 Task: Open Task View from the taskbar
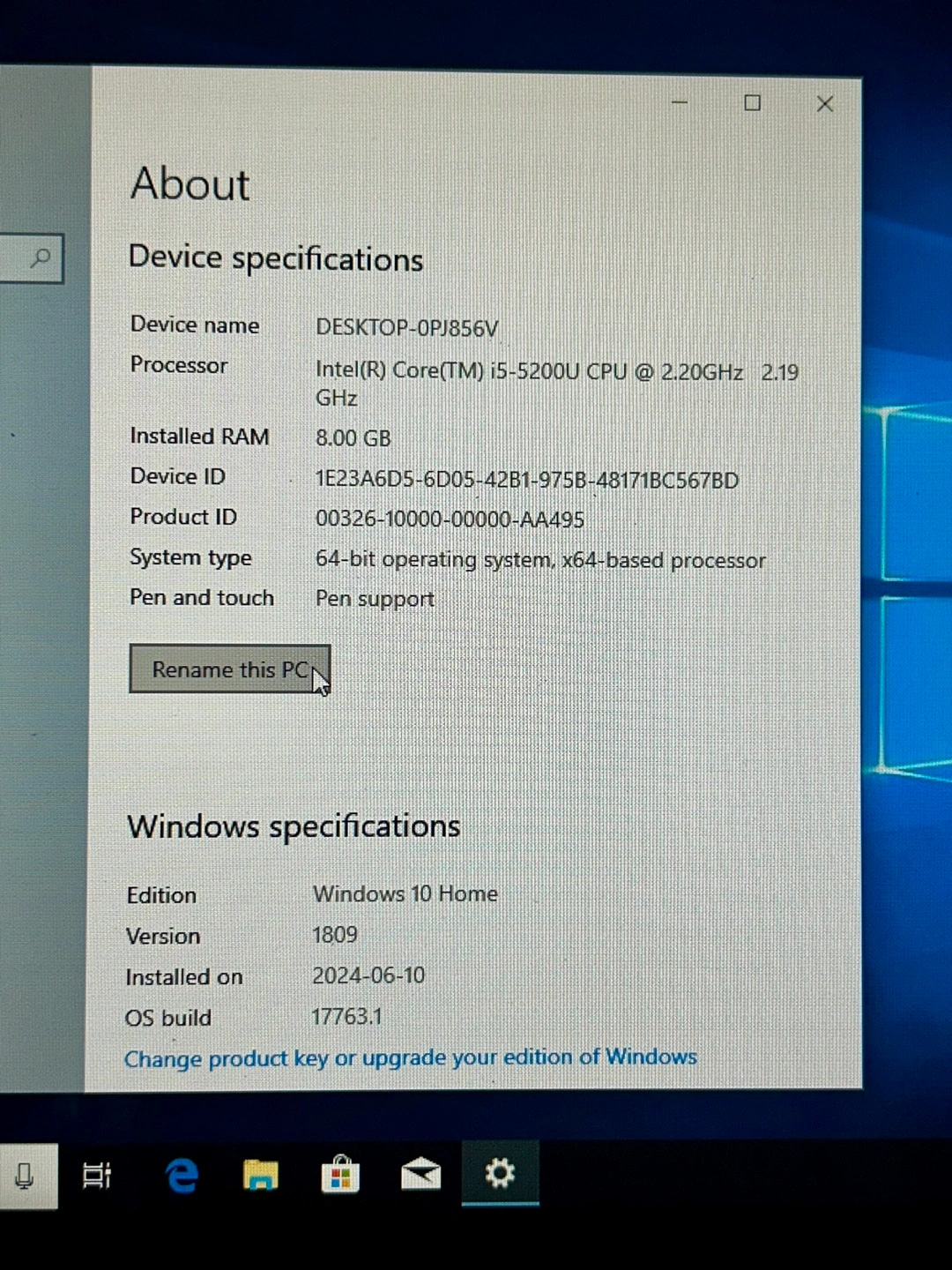click(x=96, y=1176)
